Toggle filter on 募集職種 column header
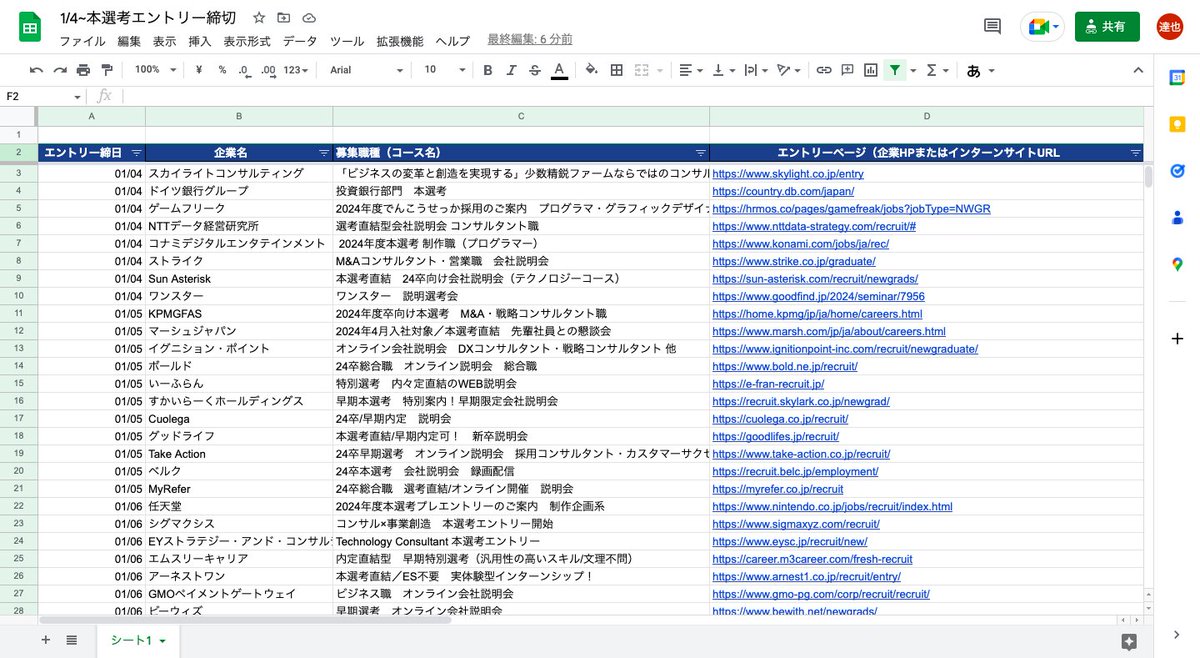The image size is (1200, 658). 700,153
